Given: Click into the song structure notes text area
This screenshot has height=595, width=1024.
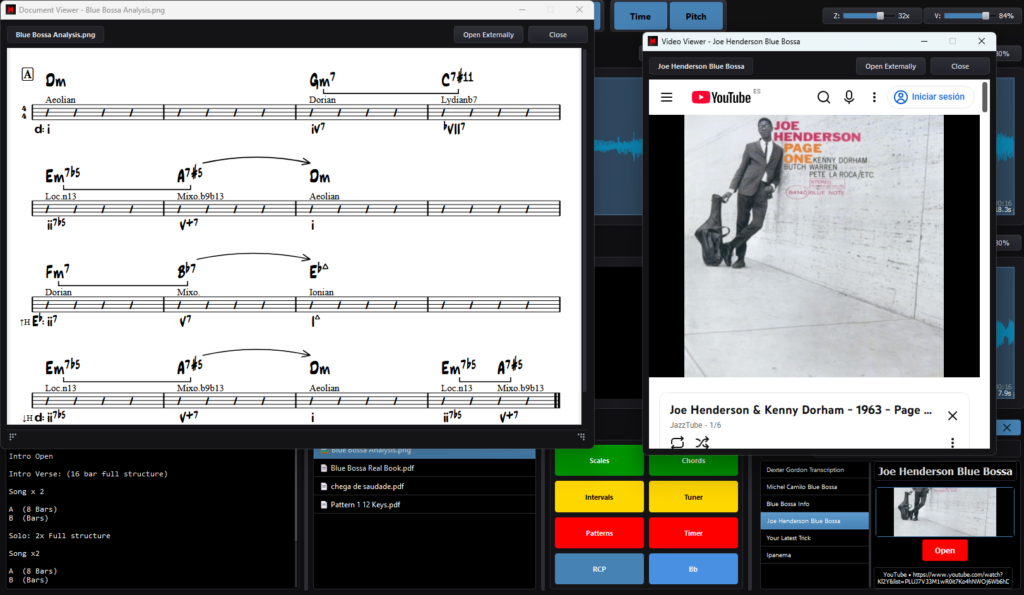Looking at the screenshot, I should tap(149, 518).
